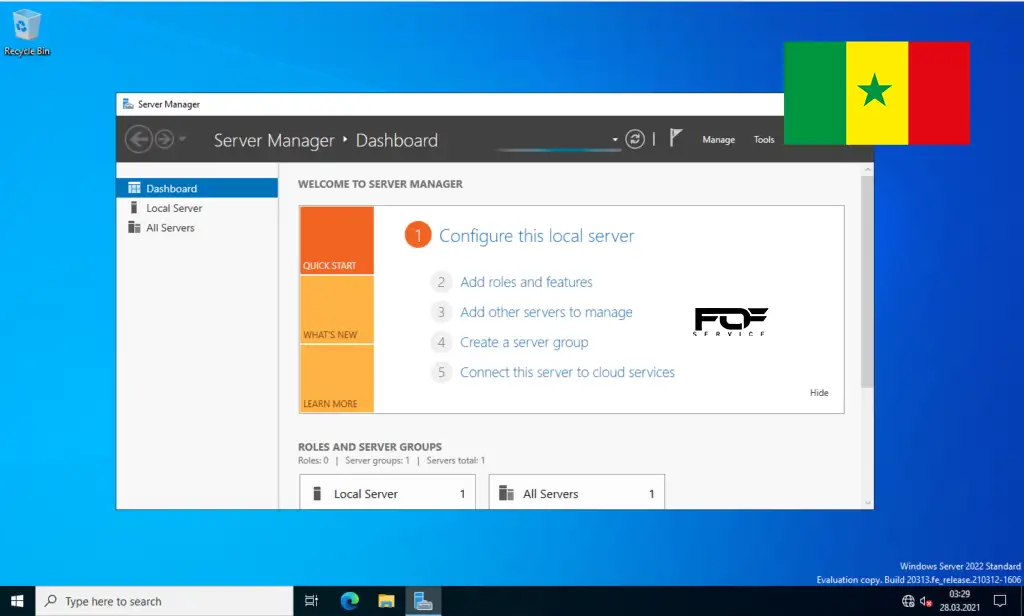The image size is (1024, 616).
Task: Open network settings from the system tray
Action: pos(908,601)
